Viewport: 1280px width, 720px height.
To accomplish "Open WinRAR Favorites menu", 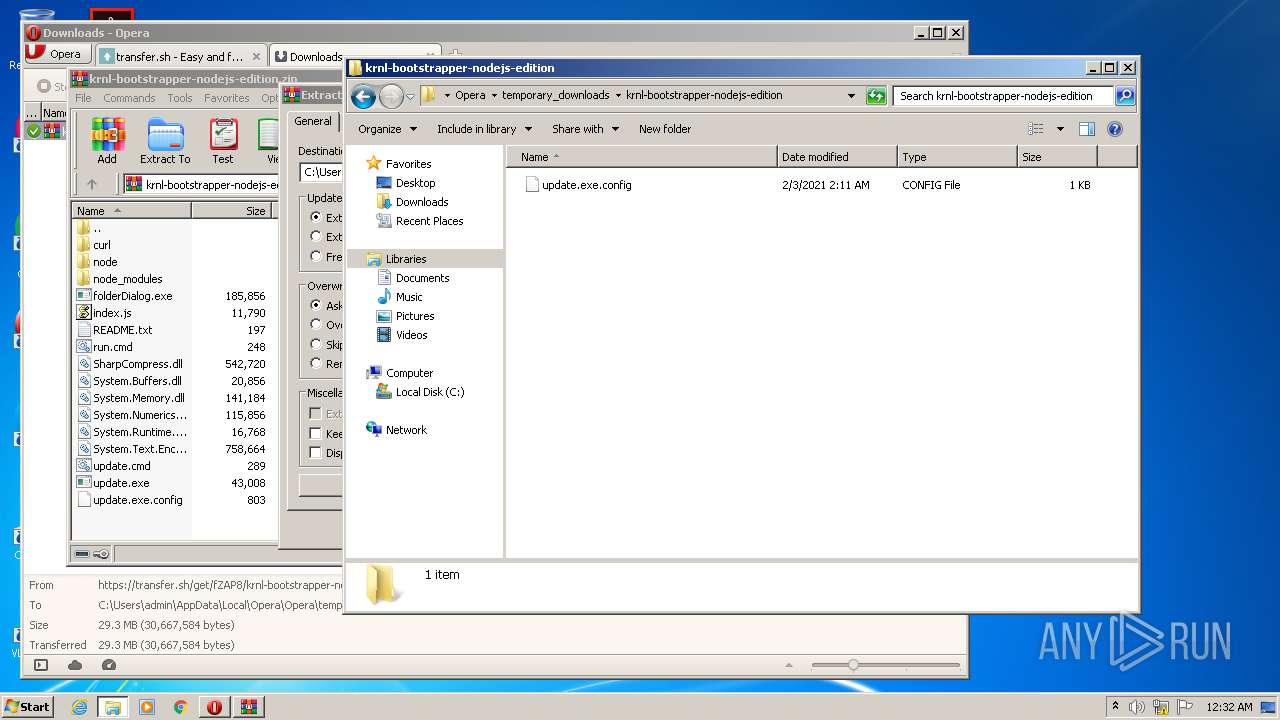I will coord(227,98).
